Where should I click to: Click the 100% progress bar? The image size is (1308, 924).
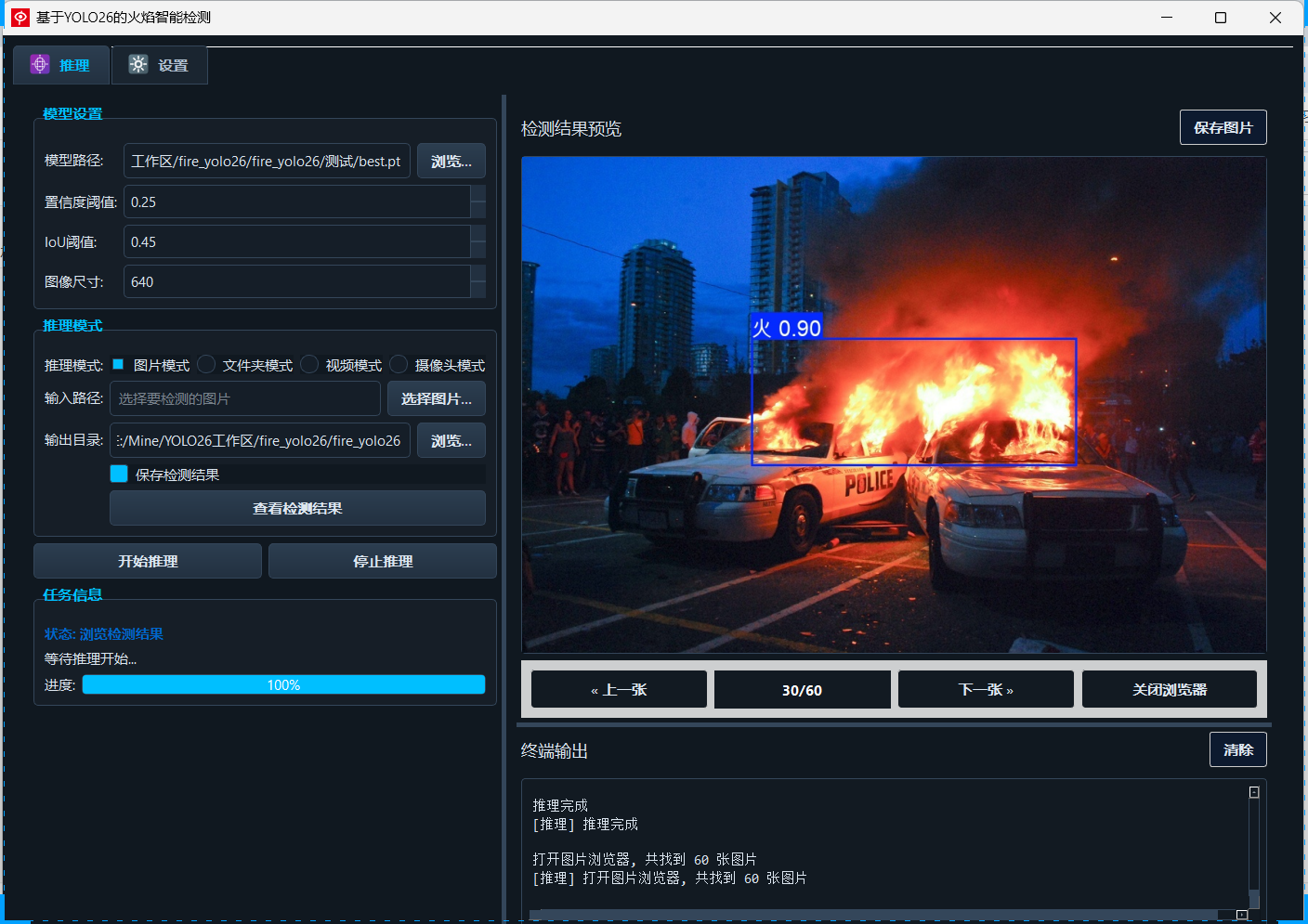(x=283, y=684)
